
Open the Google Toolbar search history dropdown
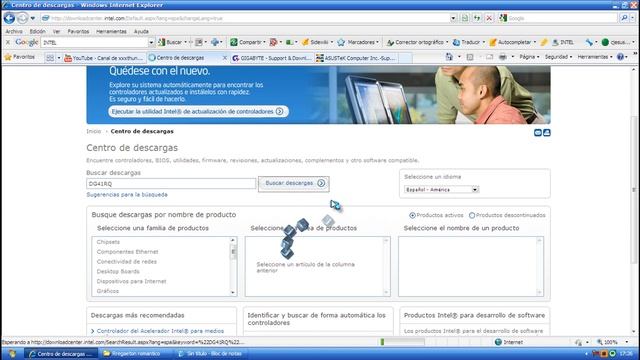(151, 42)
